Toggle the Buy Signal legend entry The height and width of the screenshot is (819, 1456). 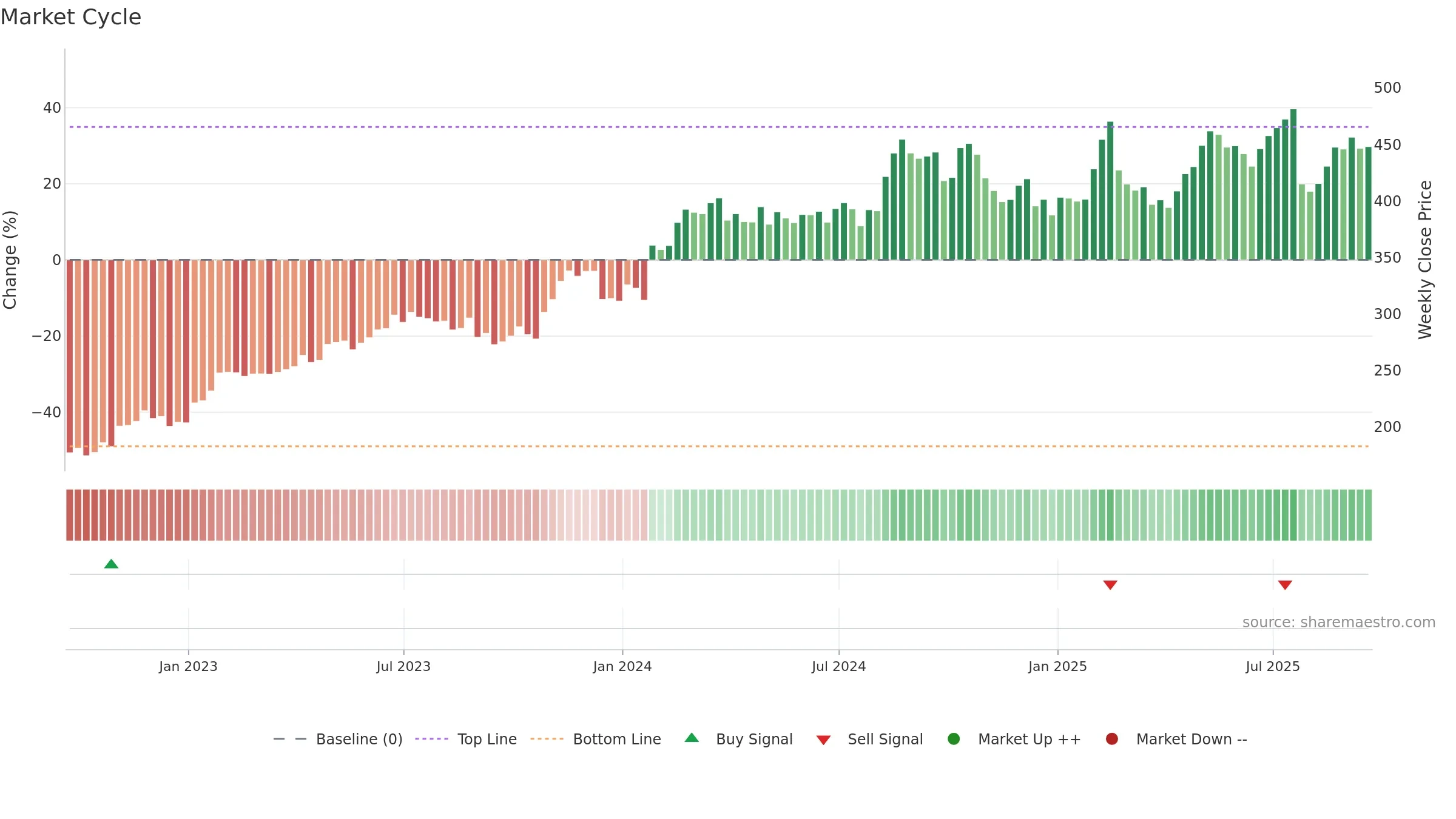(x=739, y=739)
